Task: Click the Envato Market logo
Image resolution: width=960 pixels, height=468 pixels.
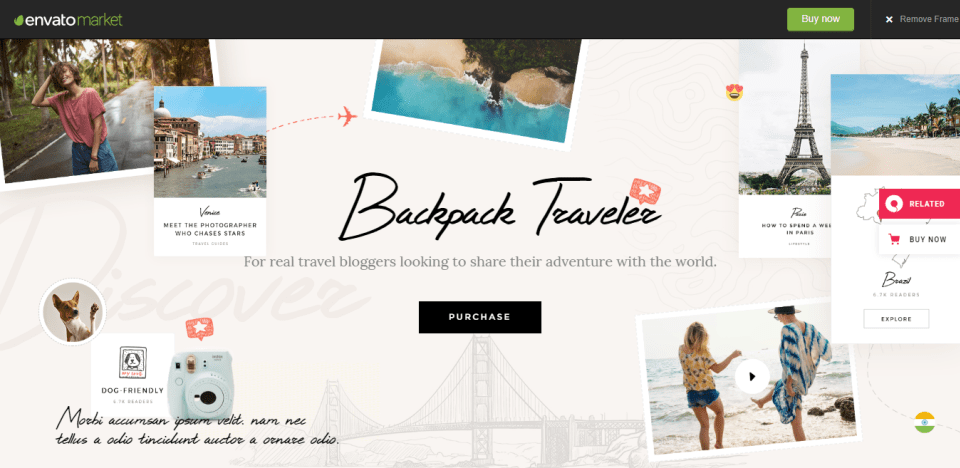Action: coord(68,20)
